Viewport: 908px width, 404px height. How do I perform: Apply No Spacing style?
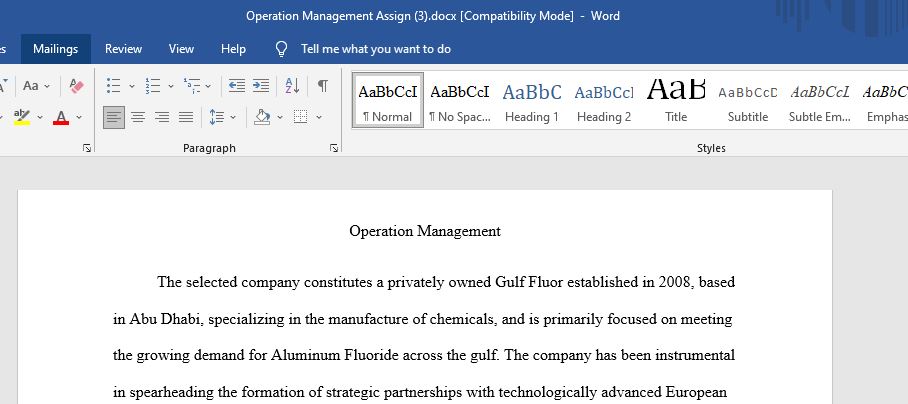click(460, 100)
